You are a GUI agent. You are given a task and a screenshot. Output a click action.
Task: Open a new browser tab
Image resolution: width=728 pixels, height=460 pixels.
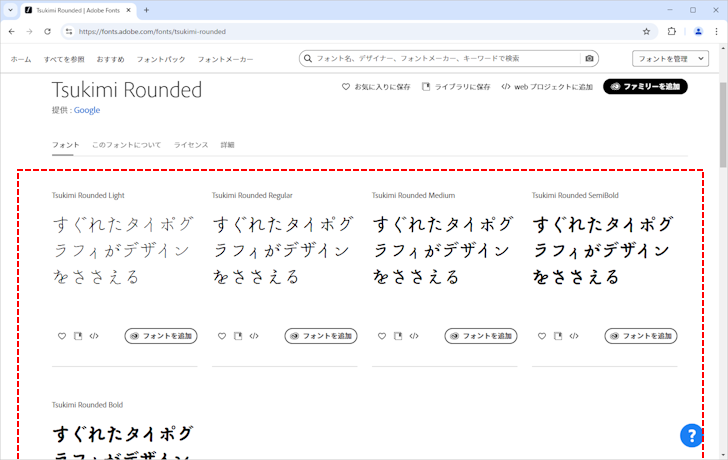[146, 10]
